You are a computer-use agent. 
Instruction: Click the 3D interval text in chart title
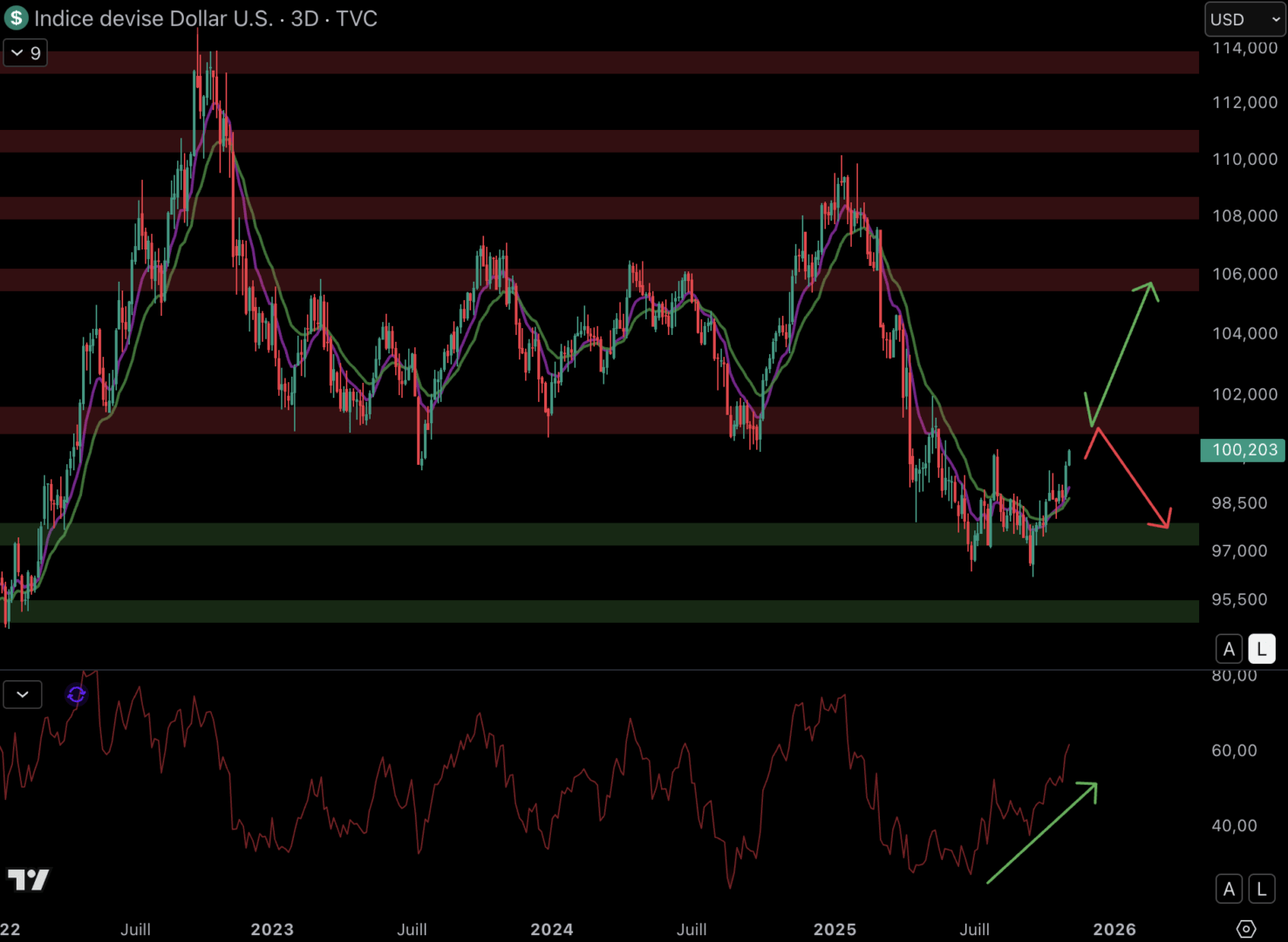click(304, 18)
